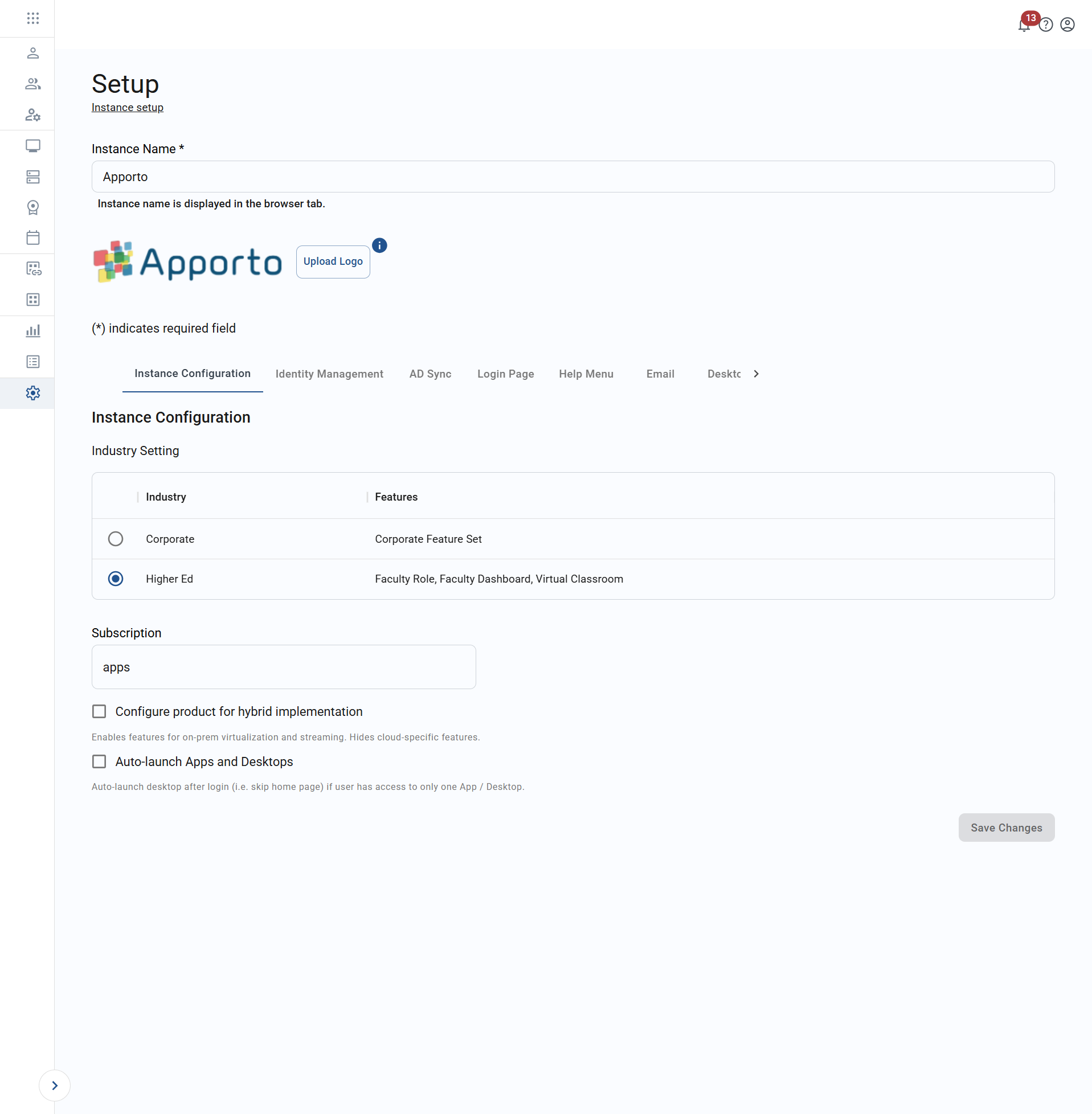Open the logo info tooltip icon

[x=379, y=245]
